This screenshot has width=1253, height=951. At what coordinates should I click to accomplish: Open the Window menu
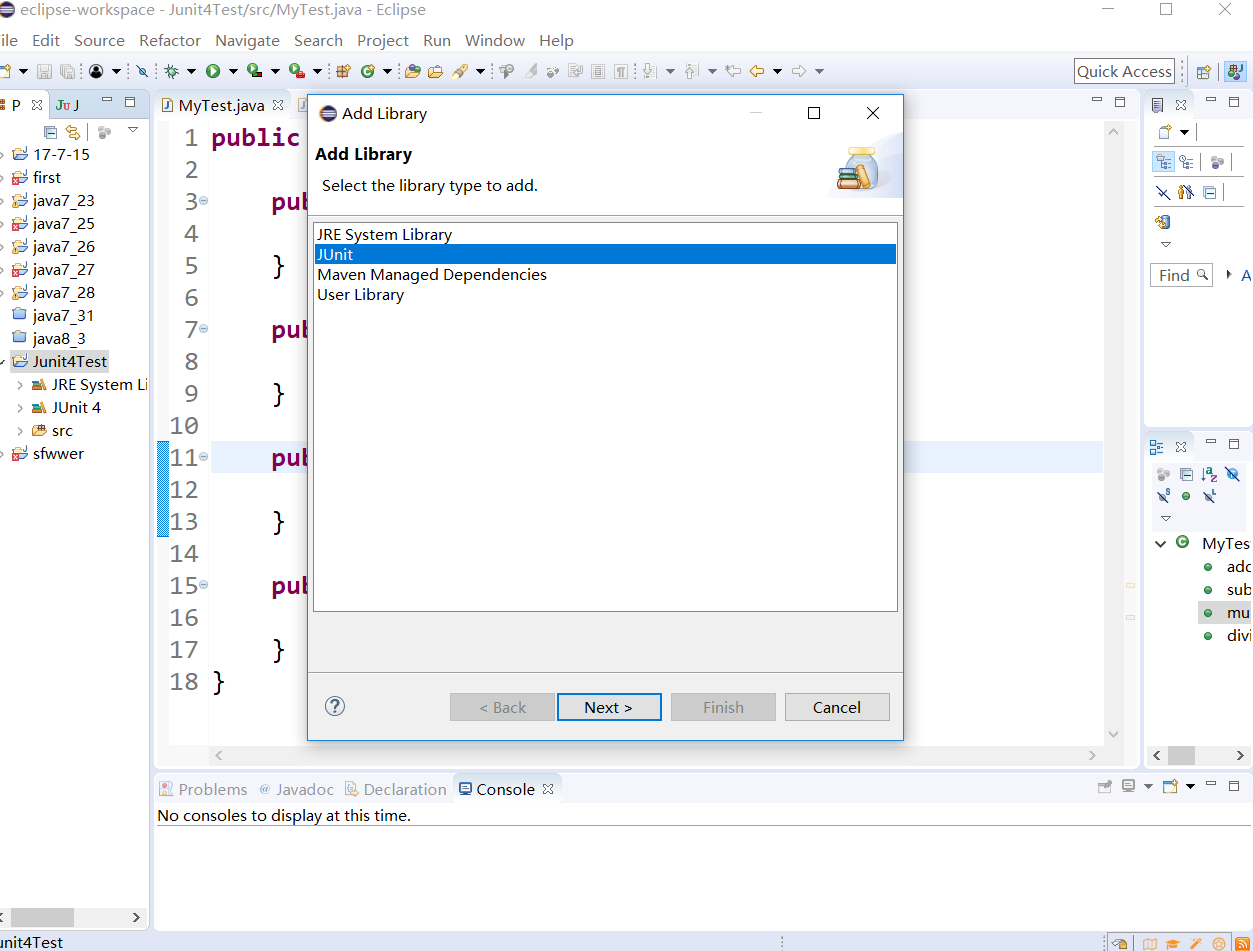(x=495, y=40)
